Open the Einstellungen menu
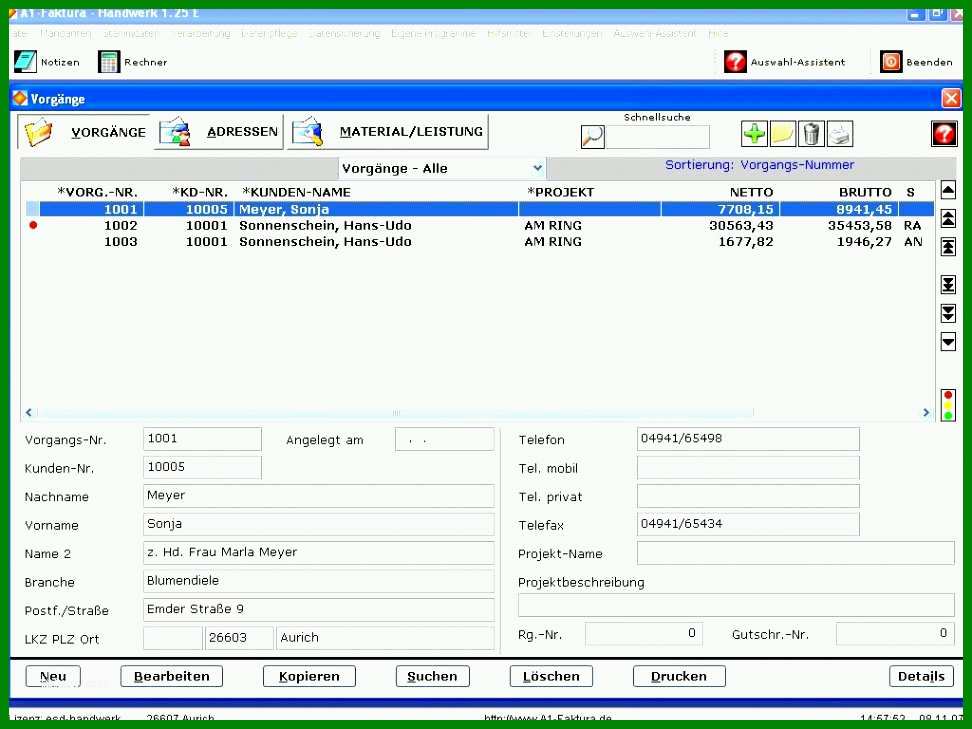 [x=572, y=33]
